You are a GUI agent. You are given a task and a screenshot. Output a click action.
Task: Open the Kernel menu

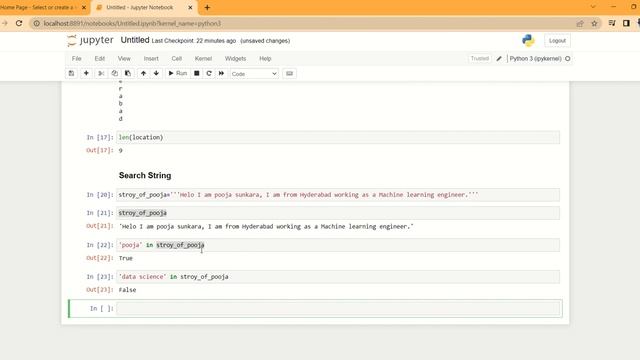pos(203,59)
